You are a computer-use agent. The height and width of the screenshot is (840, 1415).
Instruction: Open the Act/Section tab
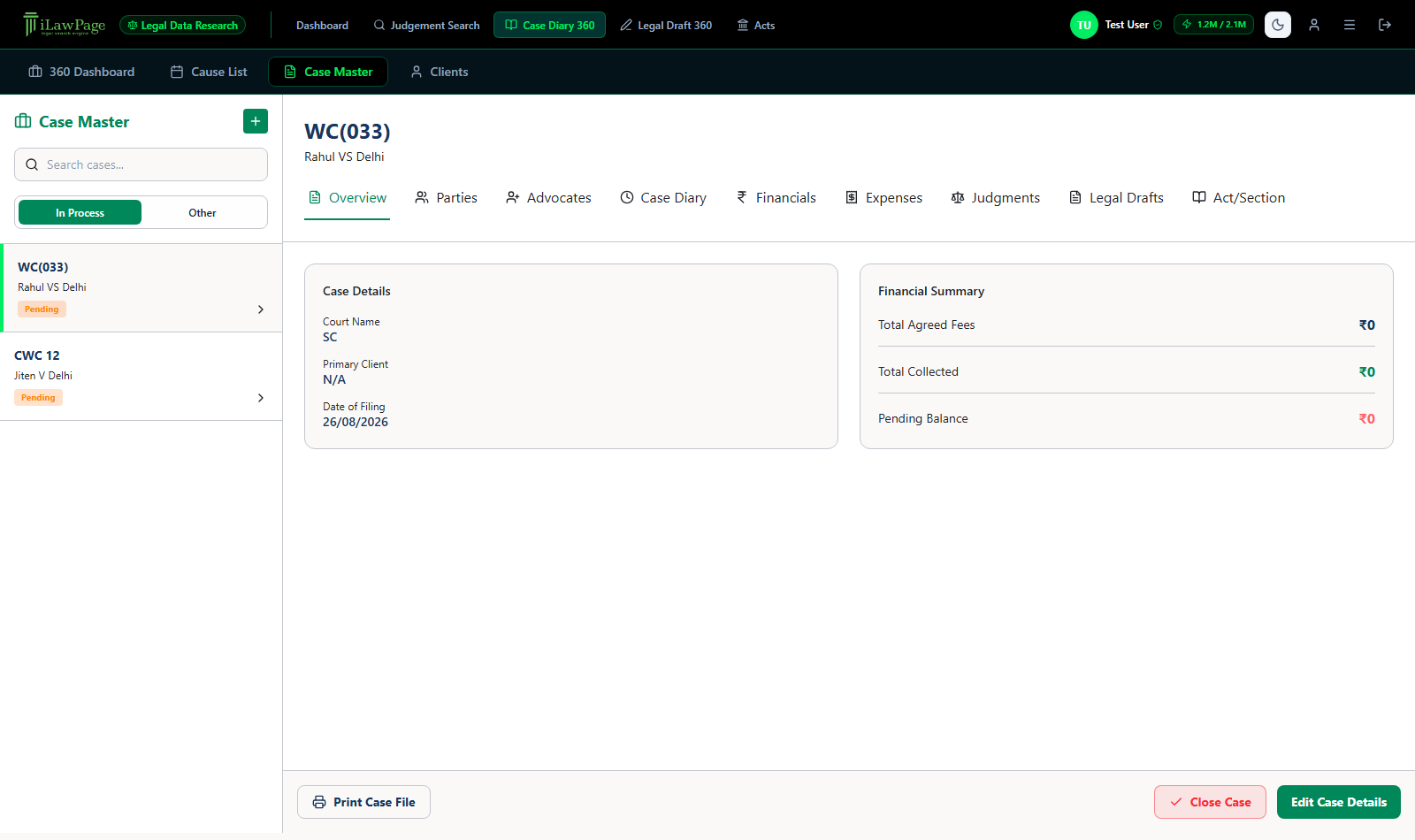click(1238, 198)
